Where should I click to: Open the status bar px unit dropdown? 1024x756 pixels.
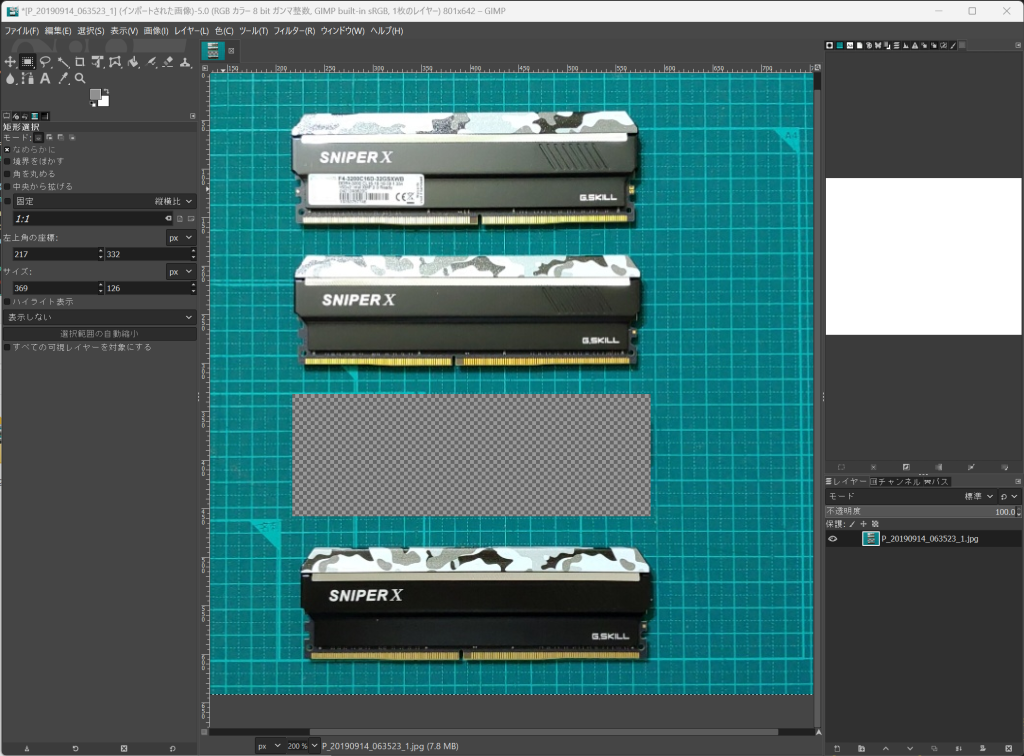(269, 746)
